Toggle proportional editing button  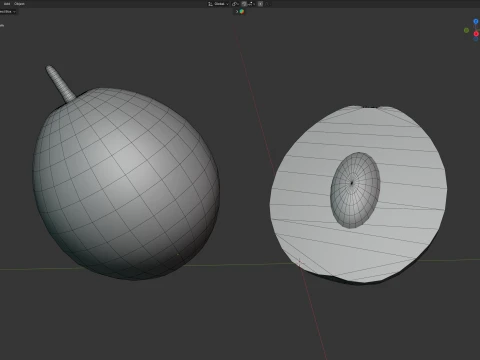[x=260, y=4]
